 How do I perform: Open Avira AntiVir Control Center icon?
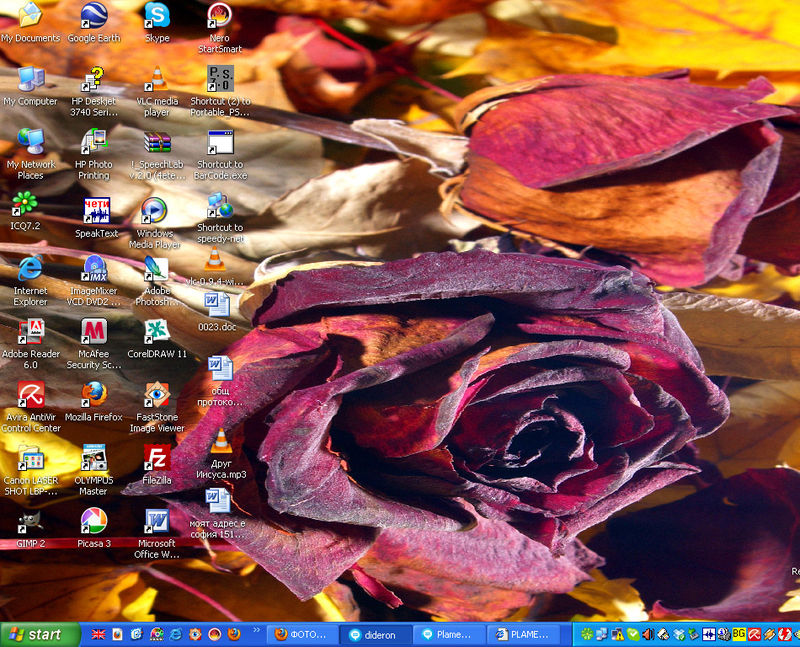point(31,393)
